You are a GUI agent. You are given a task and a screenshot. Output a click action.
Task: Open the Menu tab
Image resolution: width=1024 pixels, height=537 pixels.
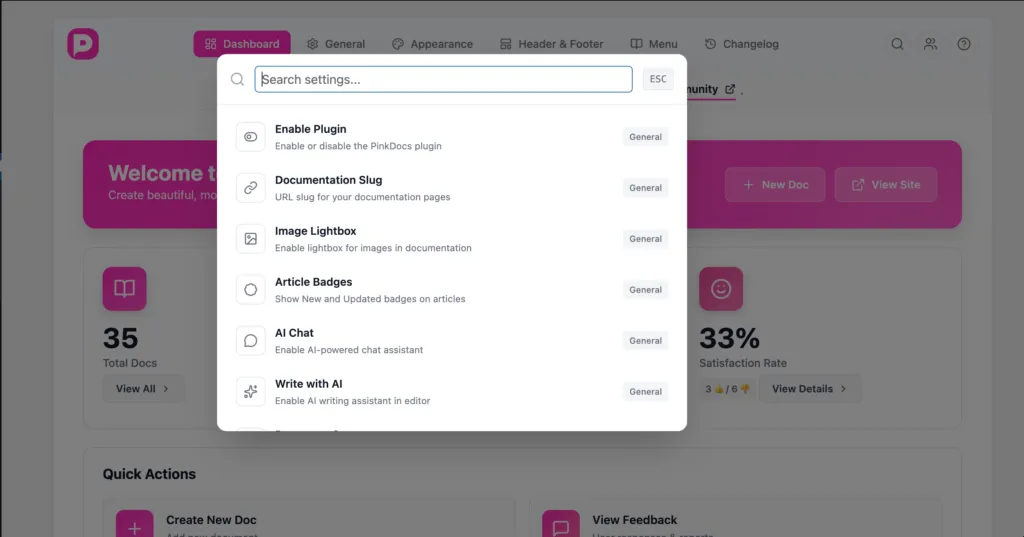tap(654, 44)
